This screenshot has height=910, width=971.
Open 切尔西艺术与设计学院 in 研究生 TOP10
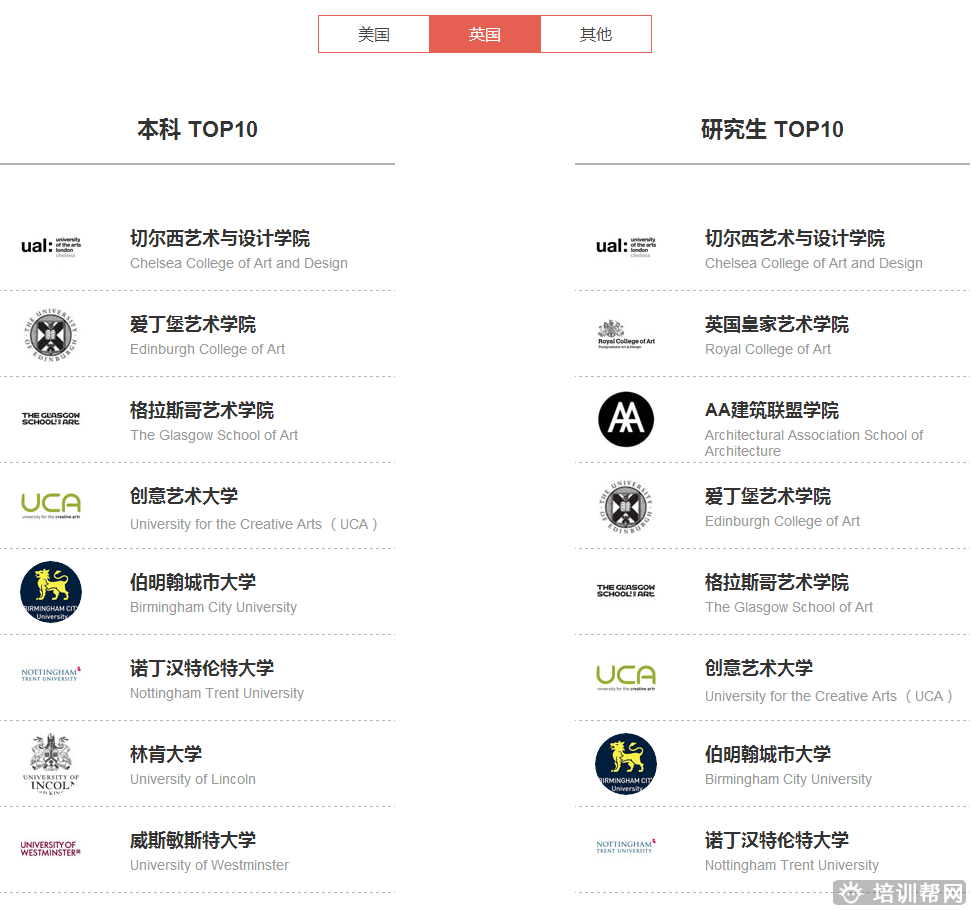tap(795, 238)
